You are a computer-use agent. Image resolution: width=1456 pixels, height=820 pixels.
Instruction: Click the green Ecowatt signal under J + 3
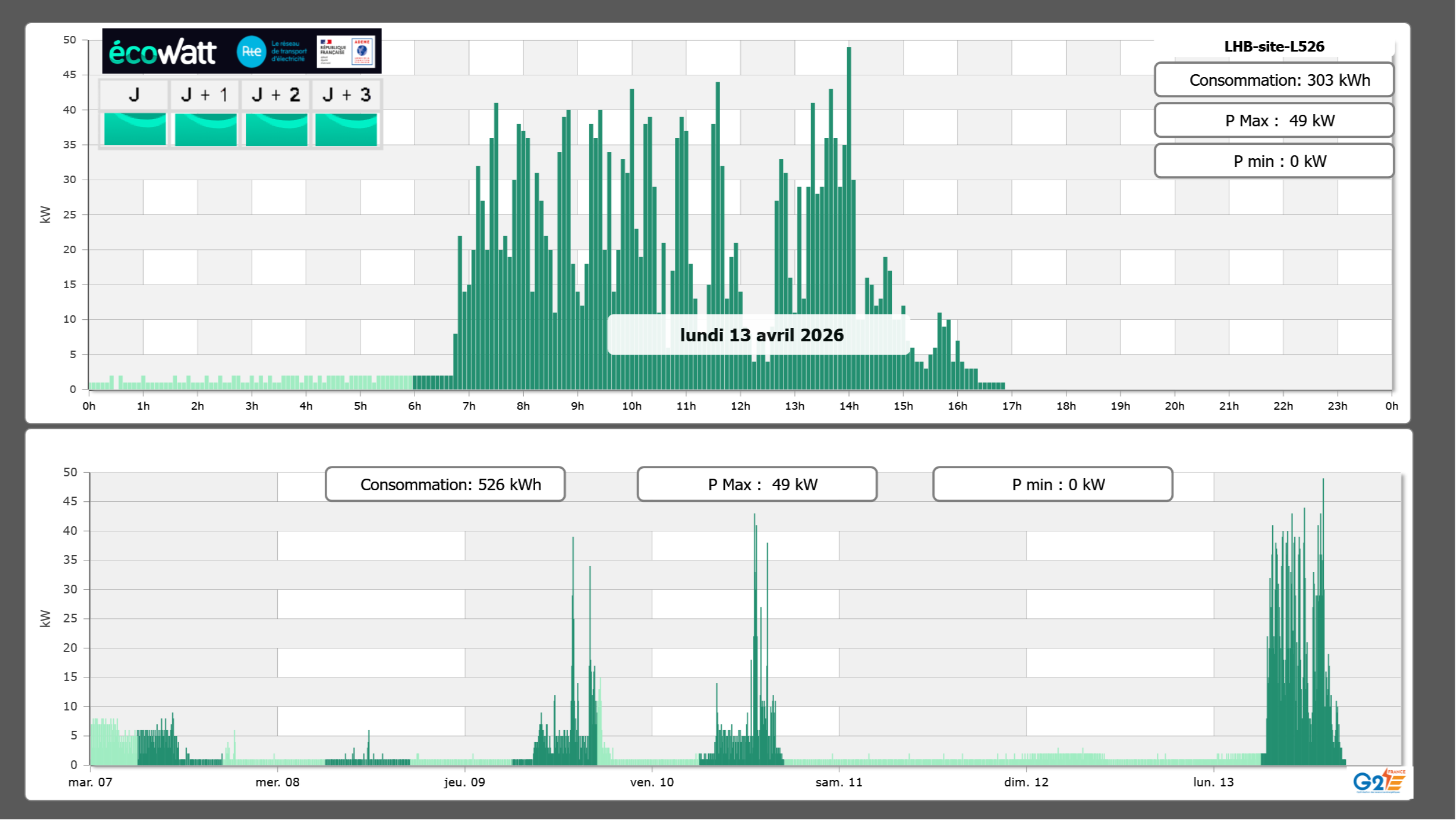click(x=346, y=129)
